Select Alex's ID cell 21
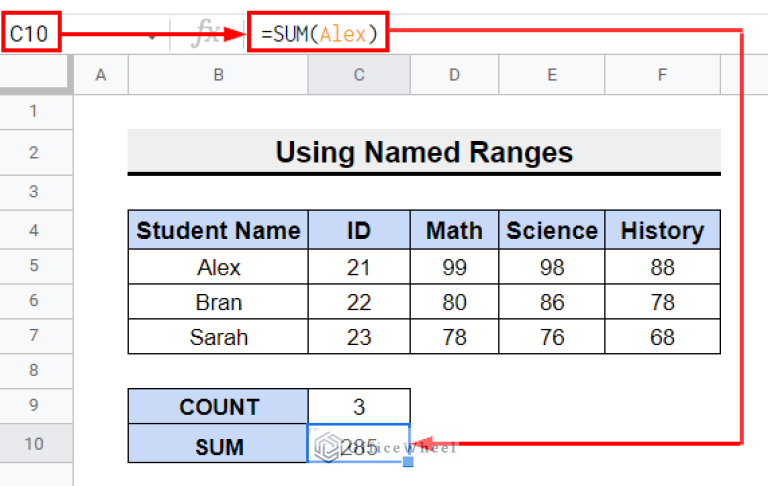768x486 pixels. click(359, 267)
